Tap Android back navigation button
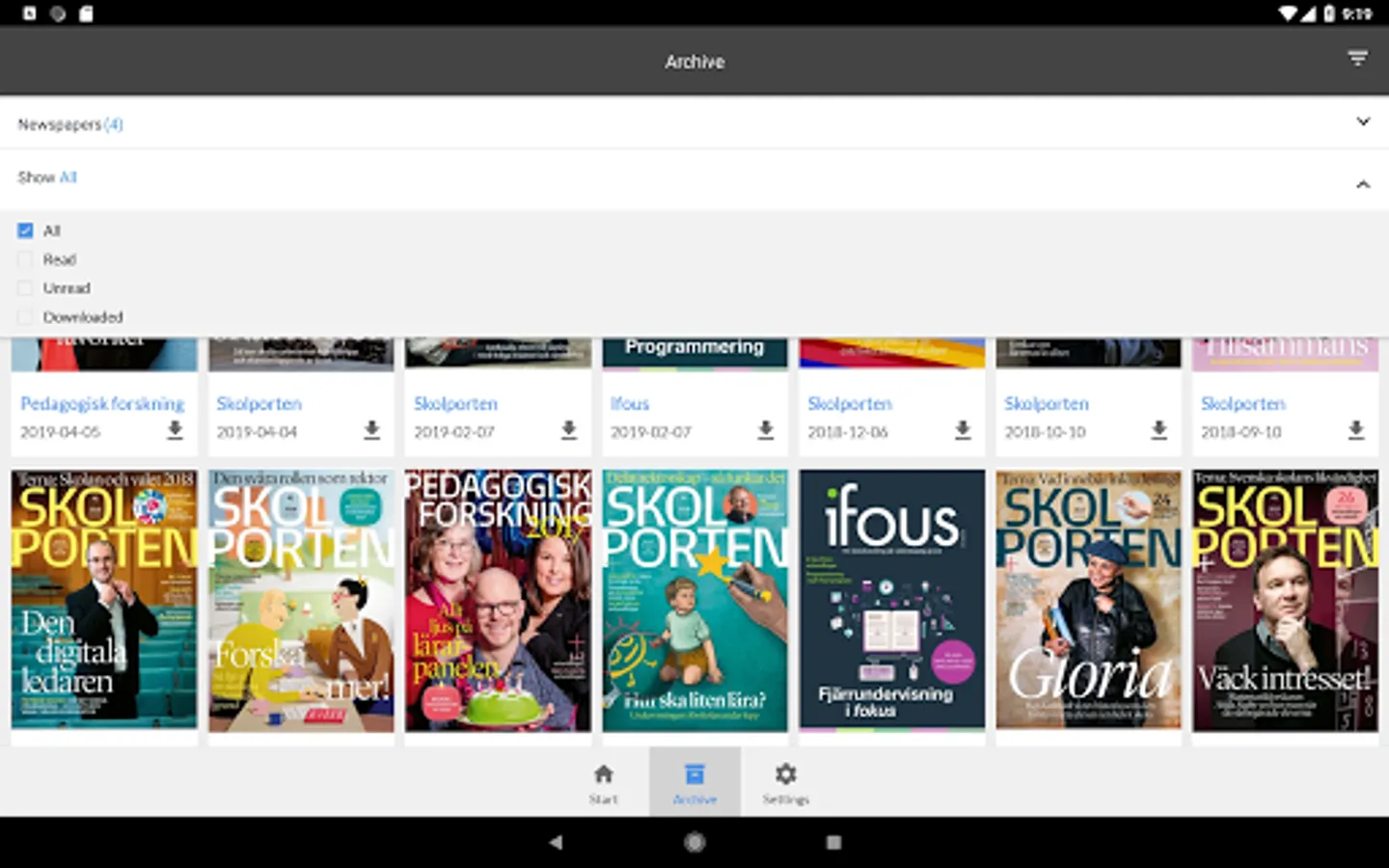The image size is (1389, 868). point(556,842)
